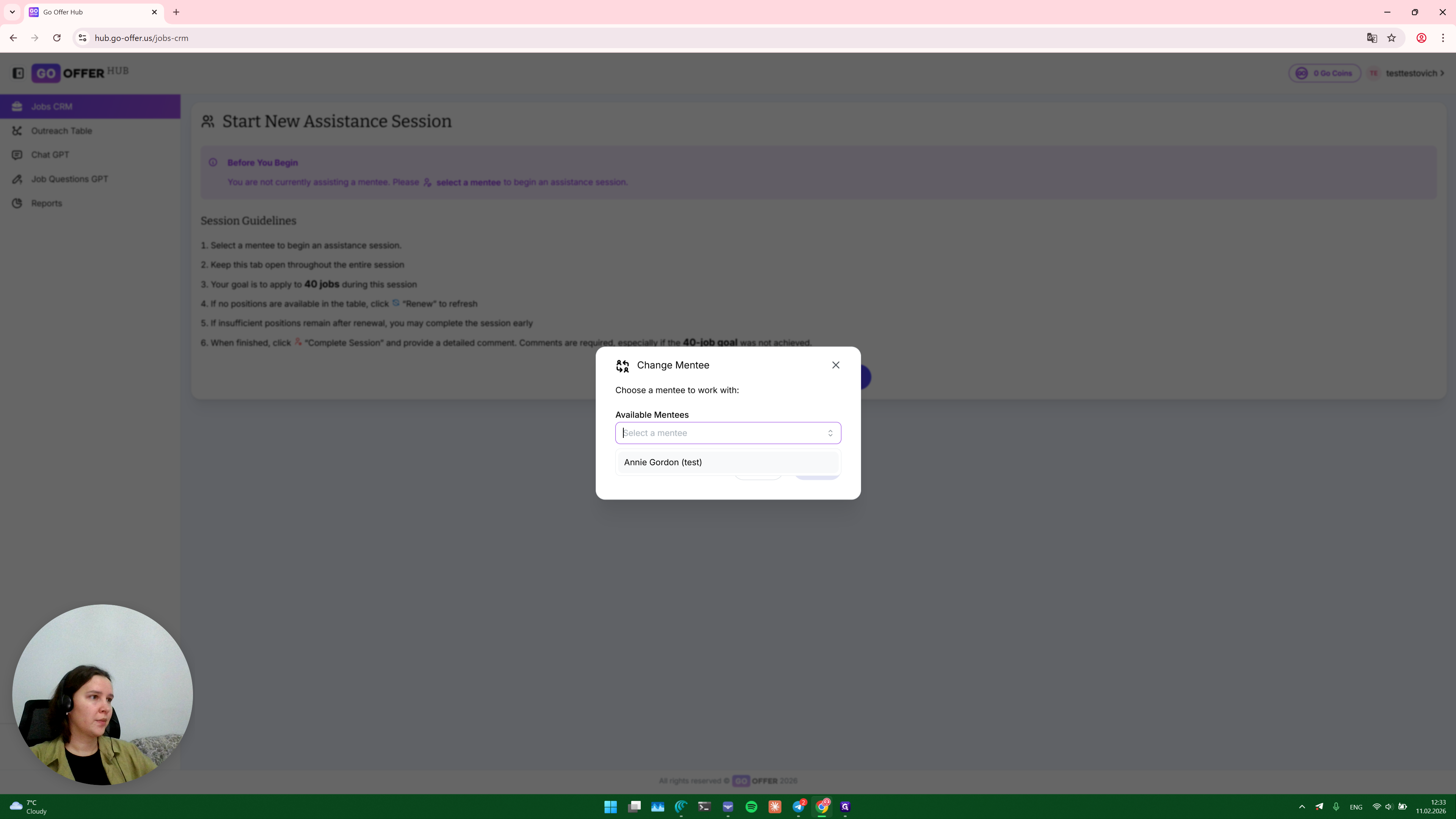
Task: Click the Jobs CRM briefcase icon
Action: point(17,106)
